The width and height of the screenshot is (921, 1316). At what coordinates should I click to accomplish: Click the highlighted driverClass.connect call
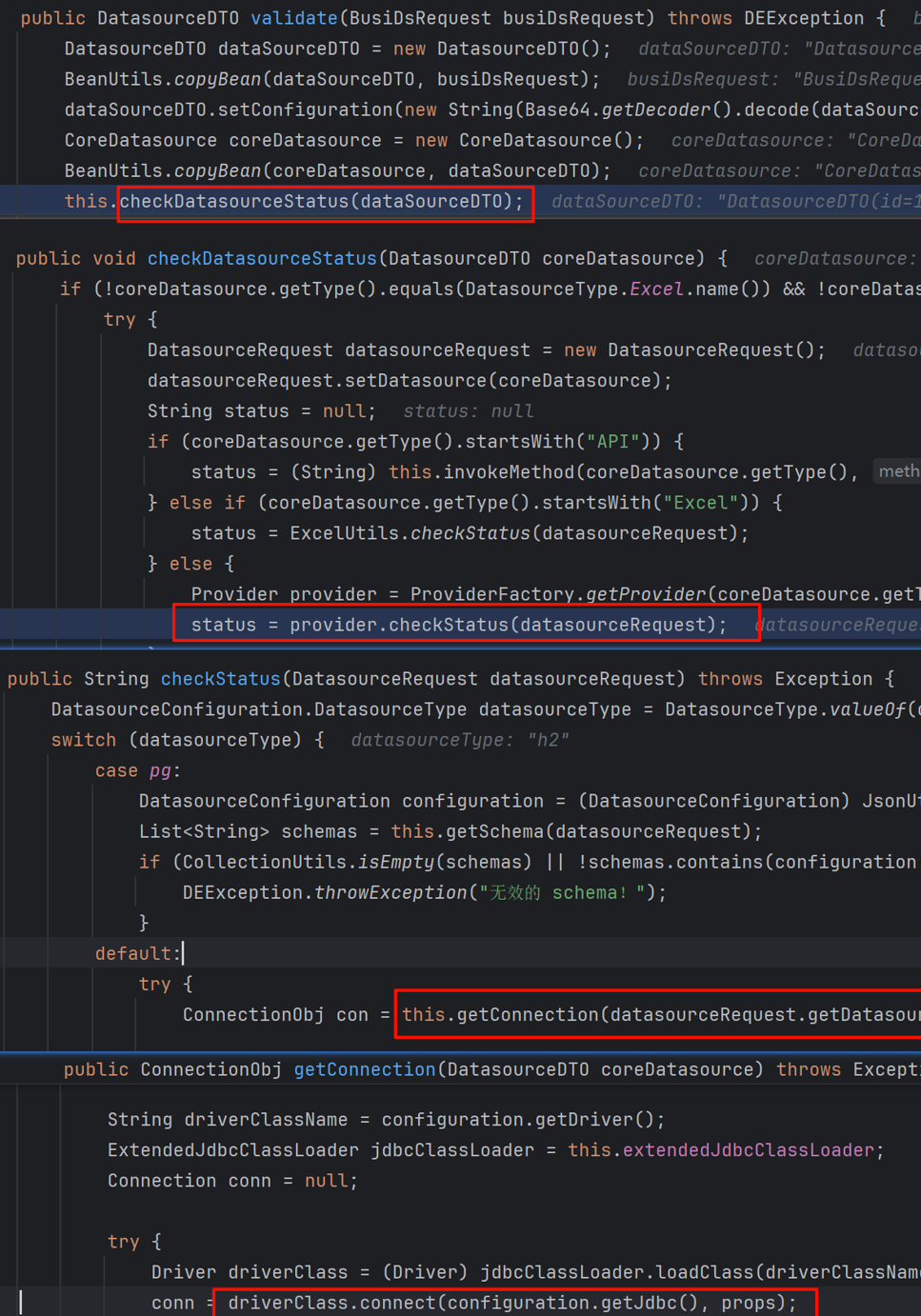coord(514,1303)
